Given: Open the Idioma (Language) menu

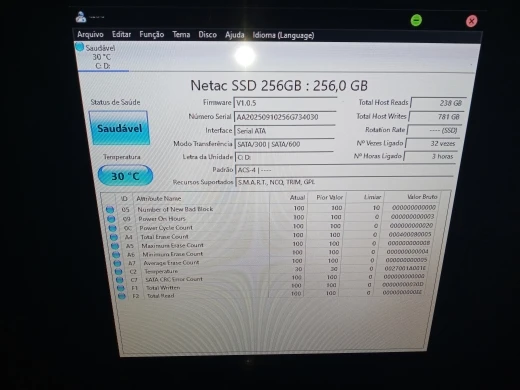Looking at the screenshot, I should click(x=283, y=35).
